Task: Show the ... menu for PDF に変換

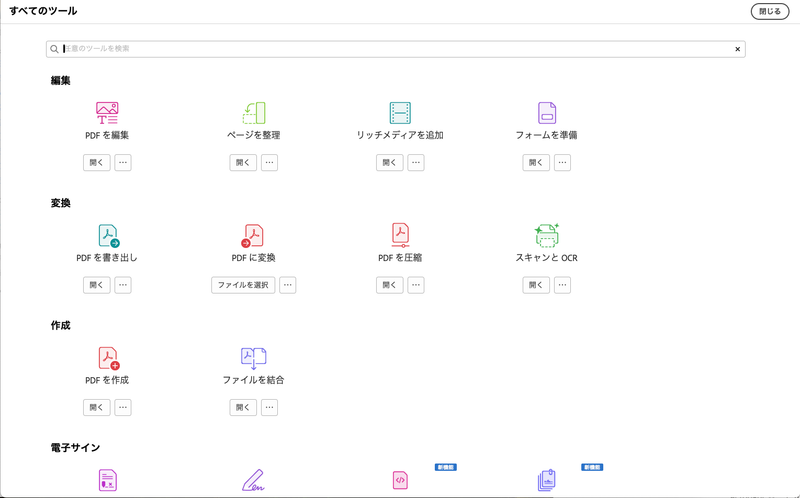Action: tap(288, 285)
